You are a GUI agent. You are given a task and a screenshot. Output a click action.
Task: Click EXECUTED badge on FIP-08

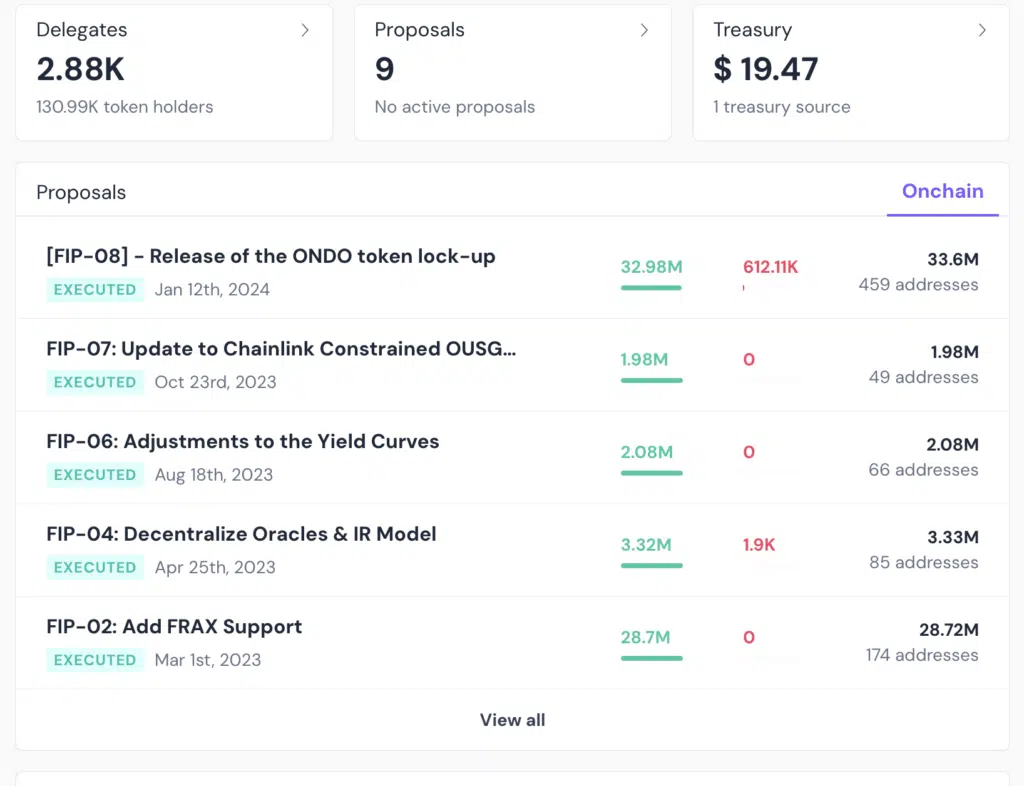click(x=95, y=290)
